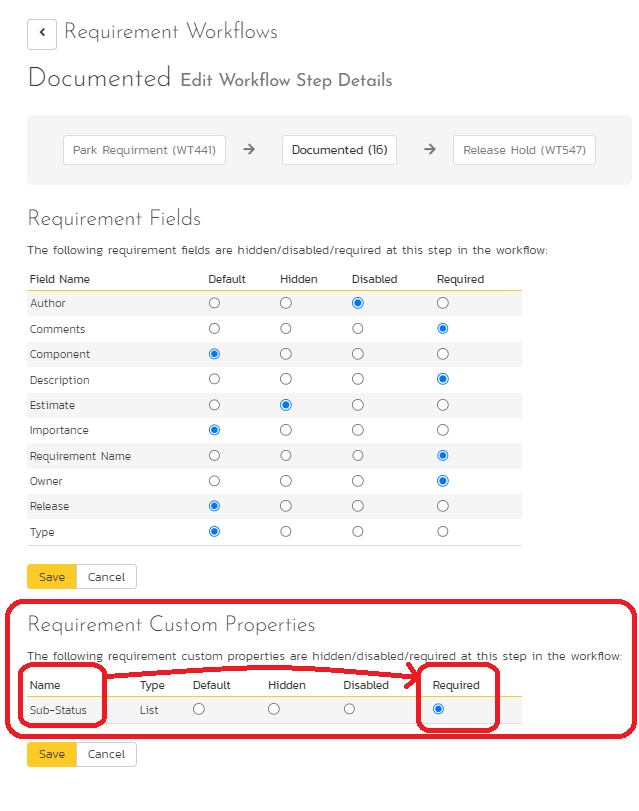The image size is (639, 811).
Task: Open the Park Requirment (WT441) transition
Action: pos(145,150)
